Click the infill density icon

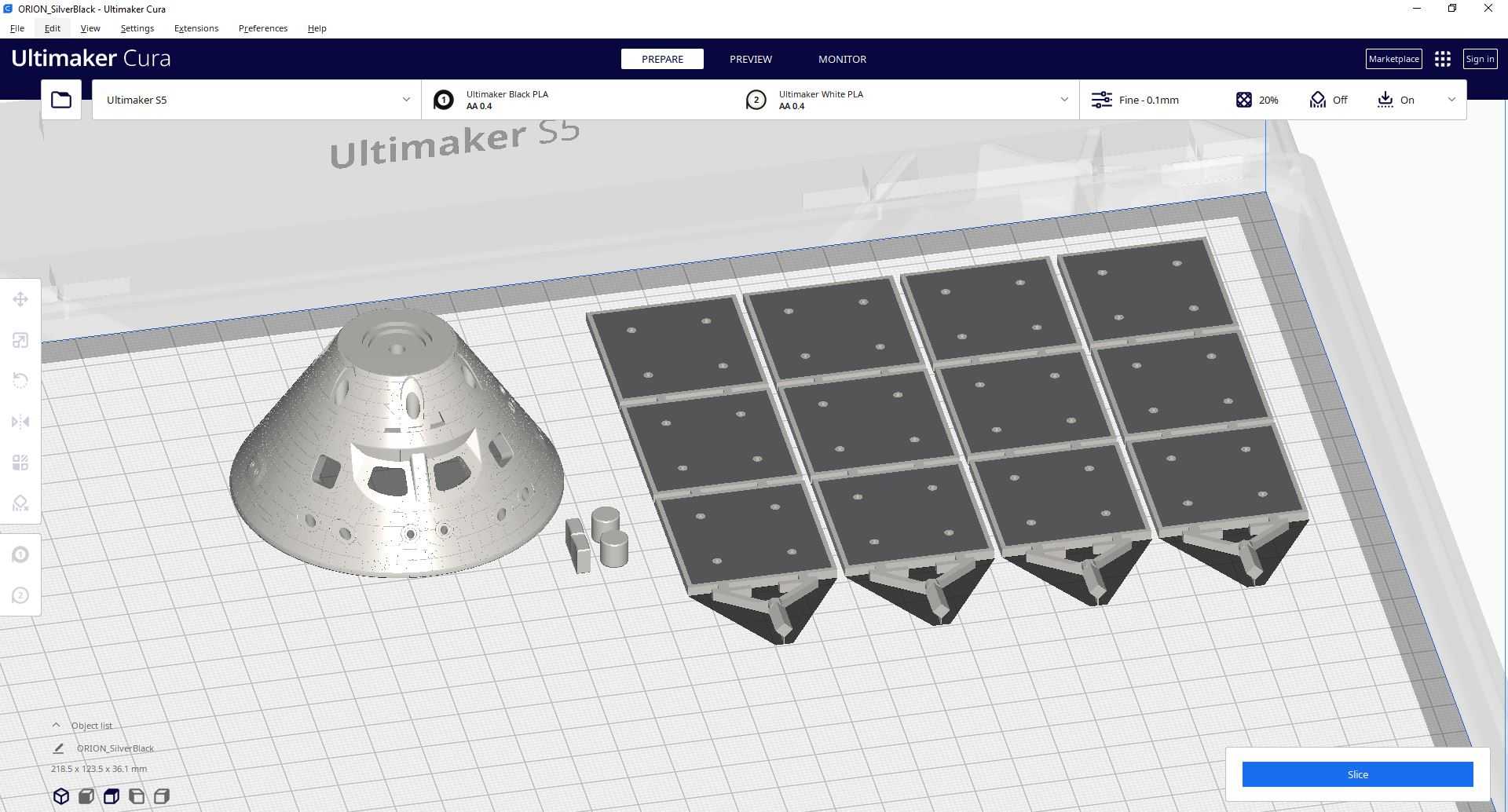pyautogui.click(x=1244, y=100)
